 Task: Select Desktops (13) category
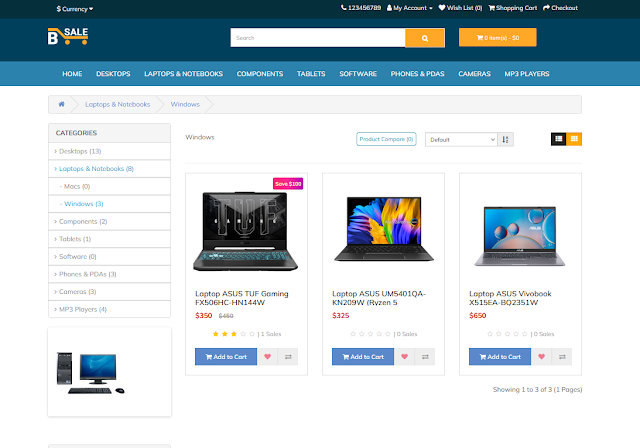point(109,151)
